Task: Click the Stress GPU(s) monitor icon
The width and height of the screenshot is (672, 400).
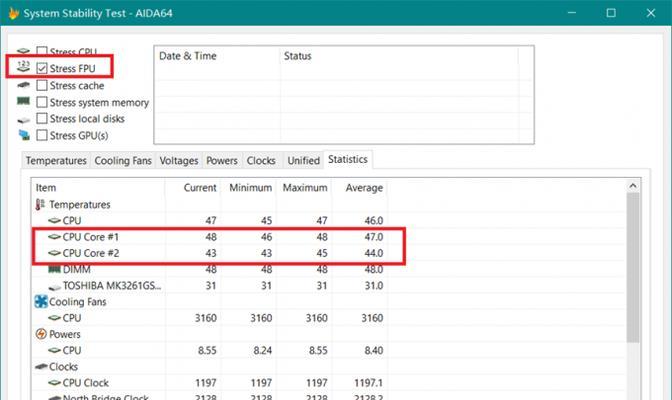Action: point(24,135)
